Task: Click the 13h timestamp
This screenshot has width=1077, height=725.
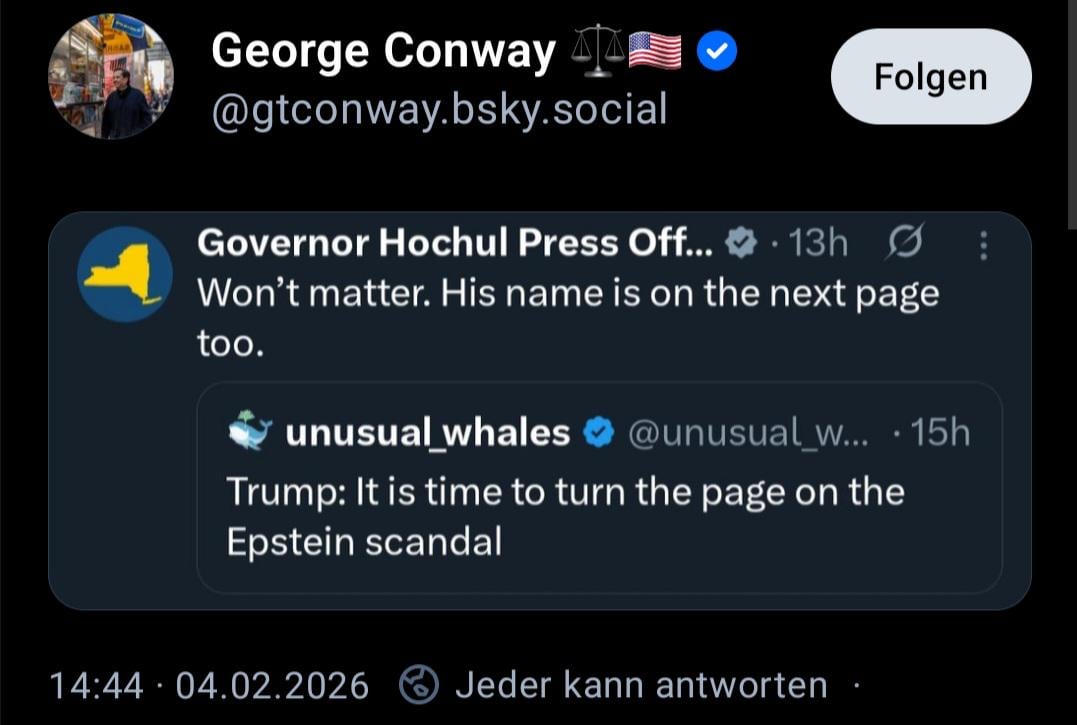Action: pos(817,243)
